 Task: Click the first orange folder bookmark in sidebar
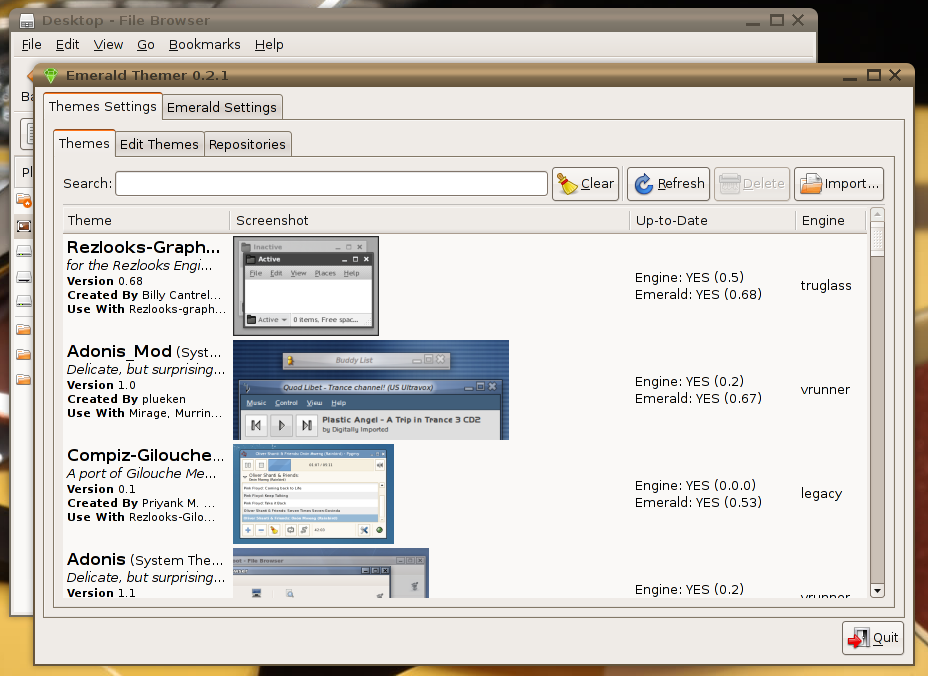click(x=24, y=329)
